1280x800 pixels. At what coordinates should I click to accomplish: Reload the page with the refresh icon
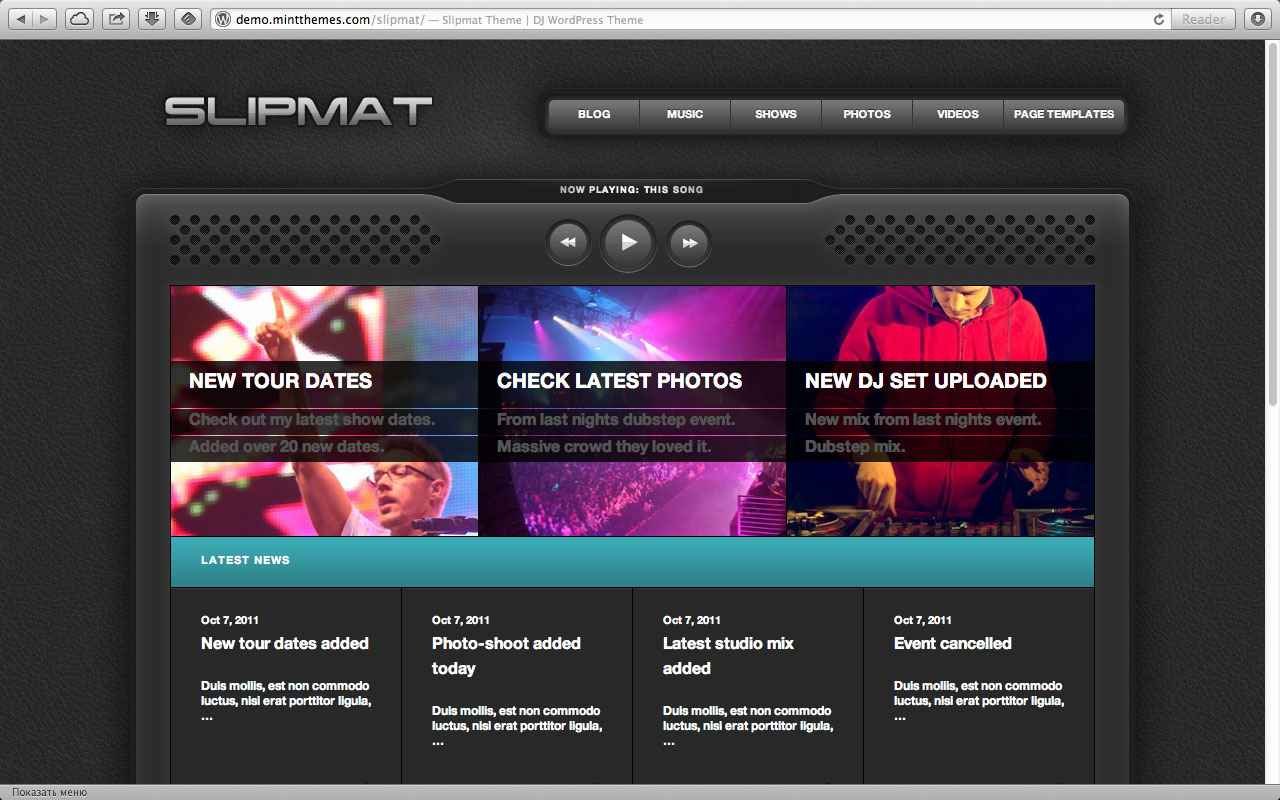(x=1159, y=19)
